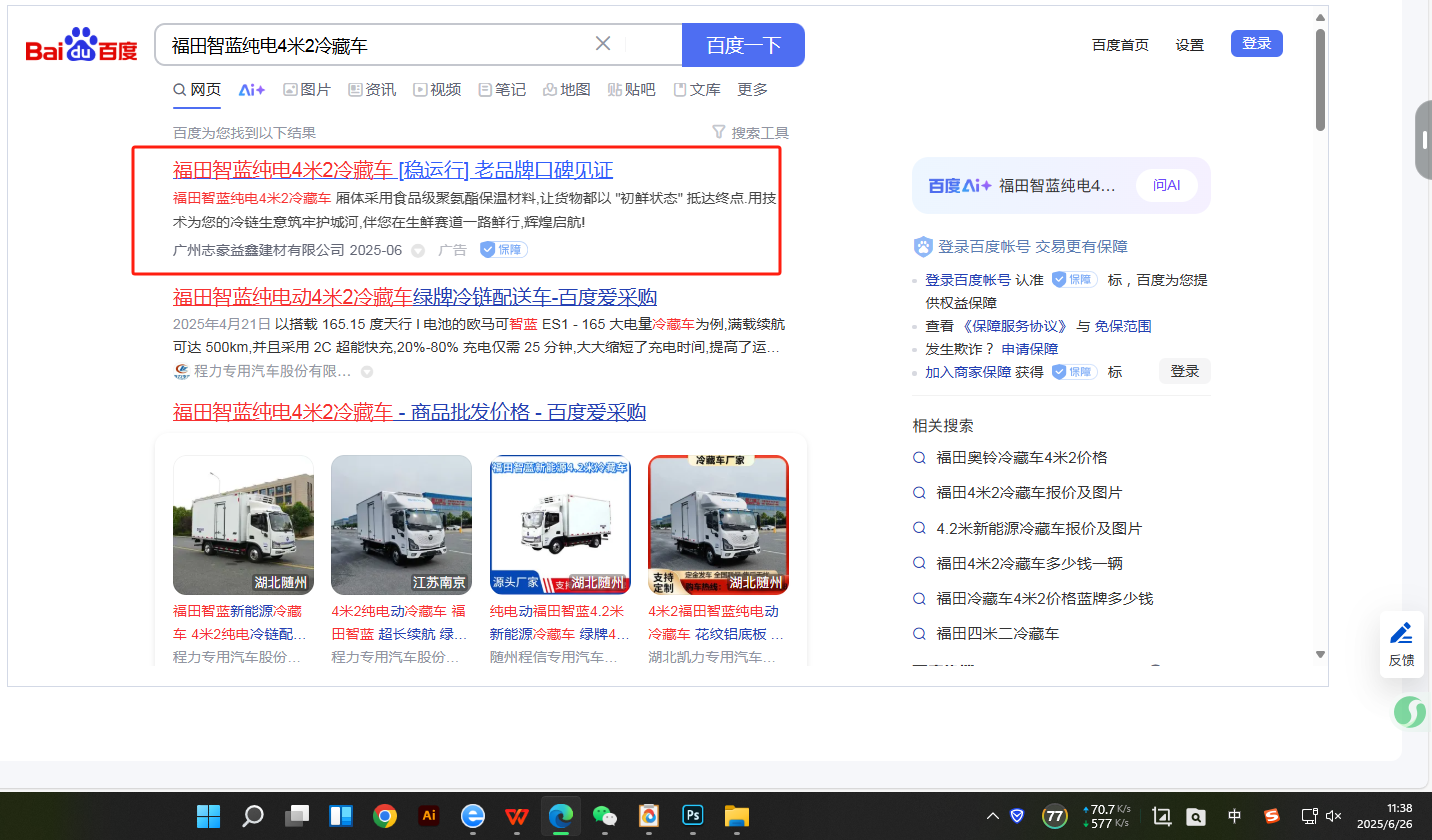Click the 保障 badge on the ad result

pos(503,249)
